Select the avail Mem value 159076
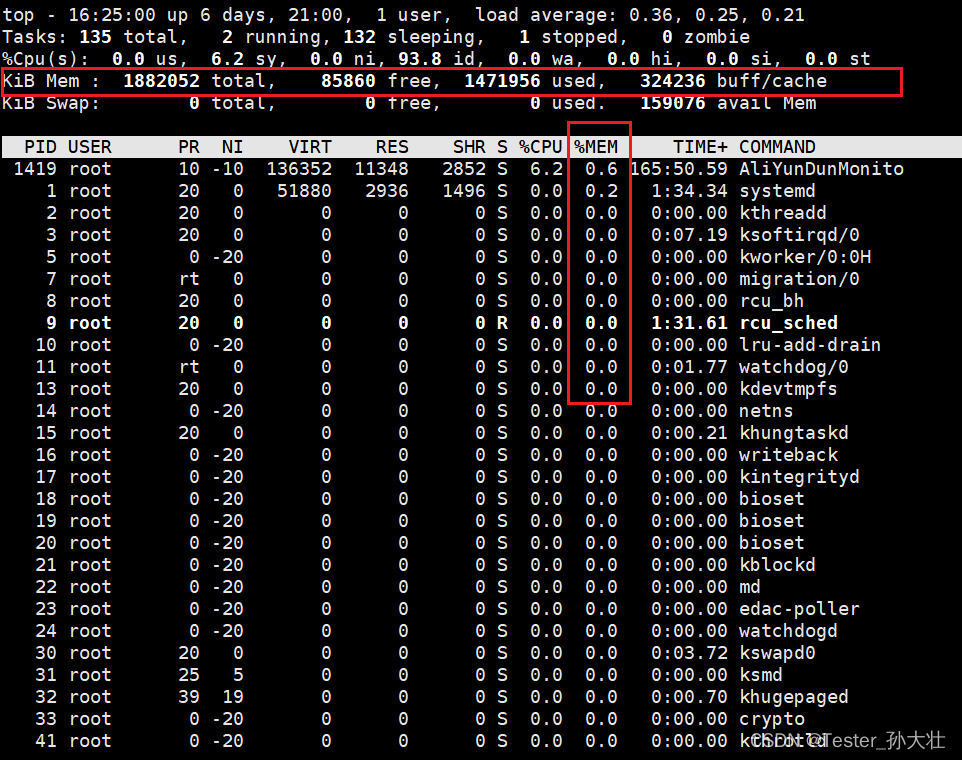 point(672,103)
